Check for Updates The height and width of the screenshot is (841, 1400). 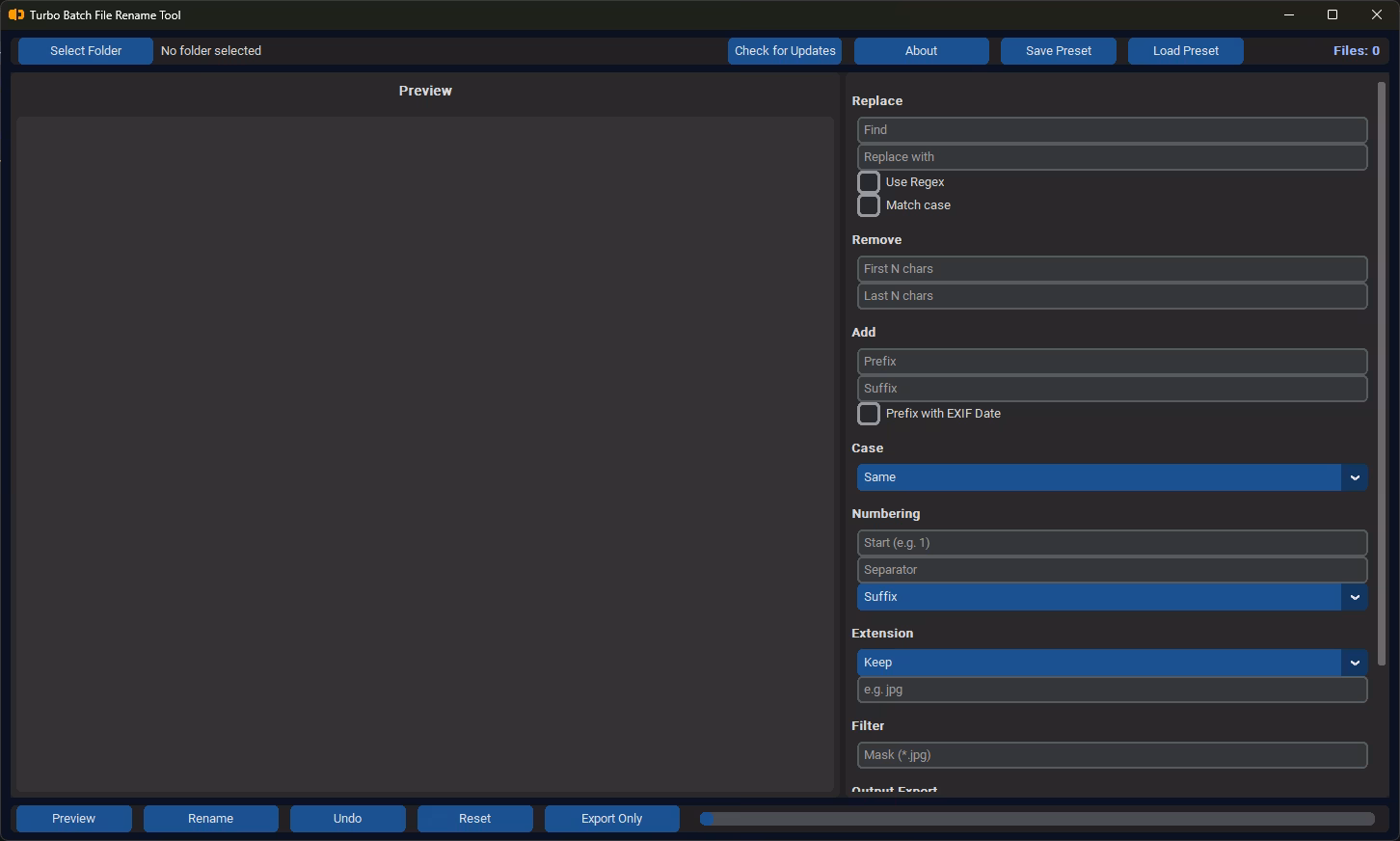click(785, 51)
